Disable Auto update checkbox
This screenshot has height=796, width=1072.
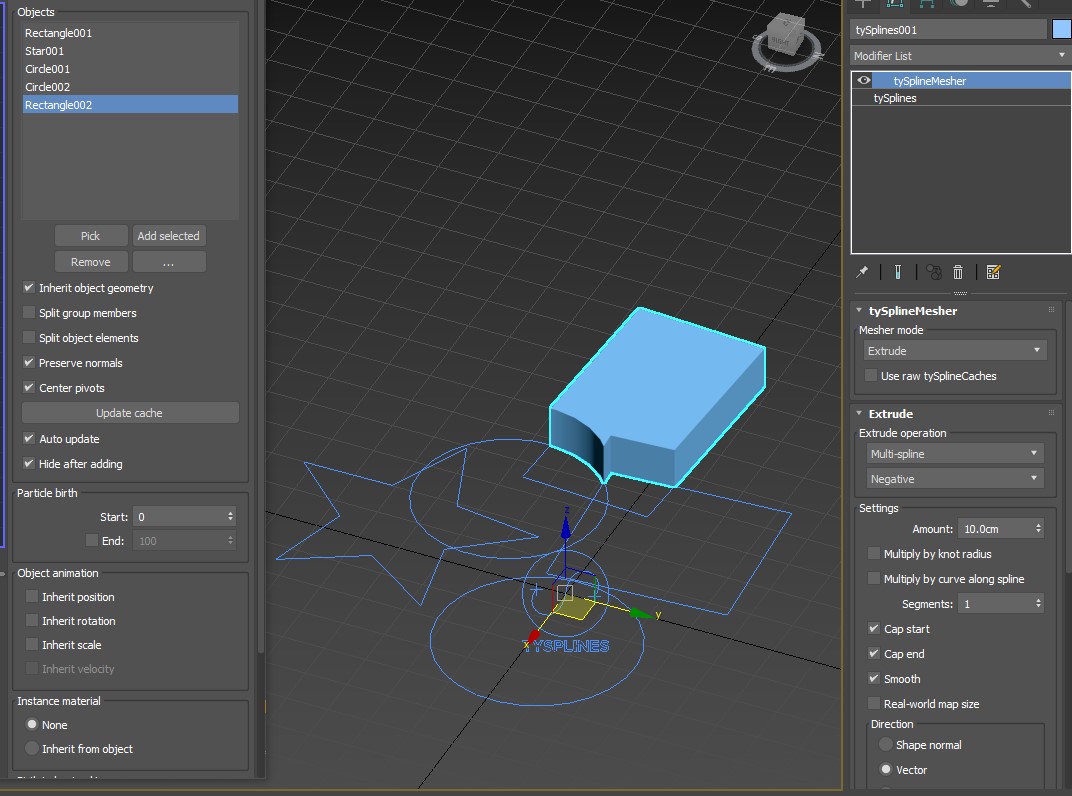pyautogui.click(x=29, y=438)
